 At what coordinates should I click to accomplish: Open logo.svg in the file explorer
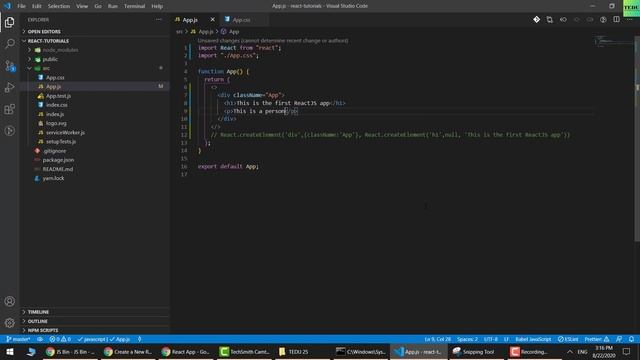[95, 123]
